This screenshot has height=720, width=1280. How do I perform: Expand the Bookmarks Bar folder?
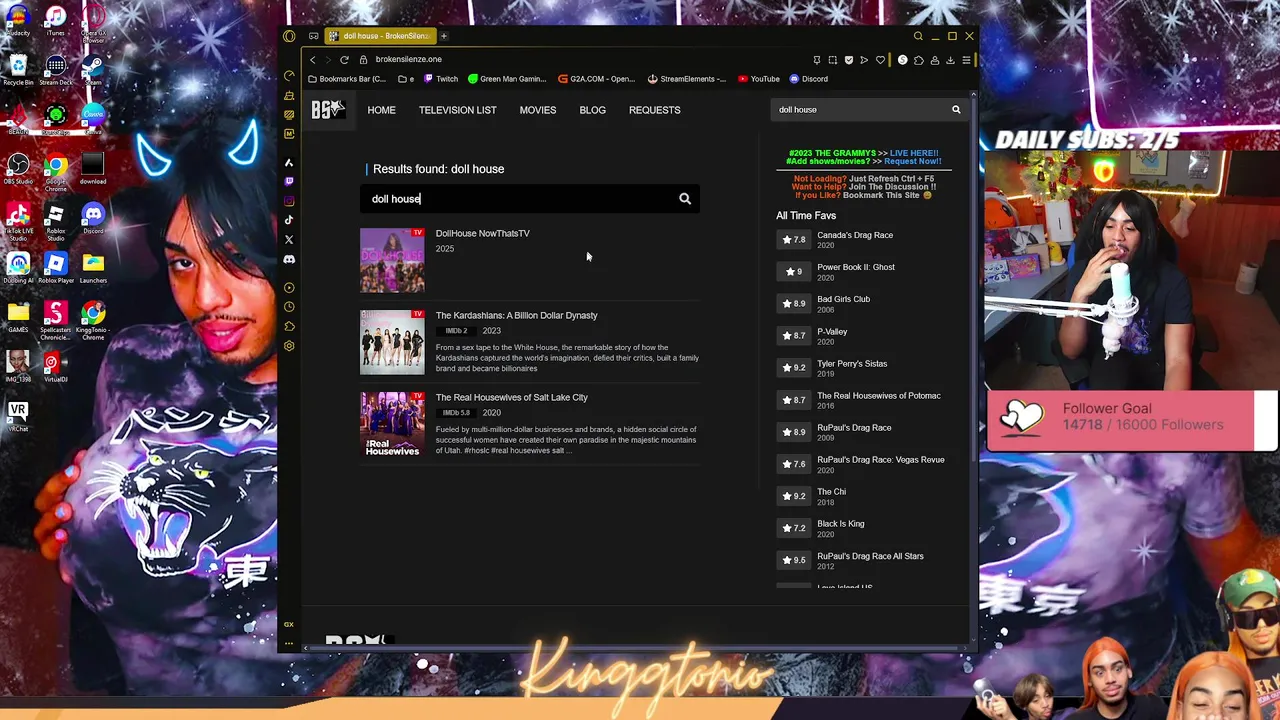click(347, 79)
